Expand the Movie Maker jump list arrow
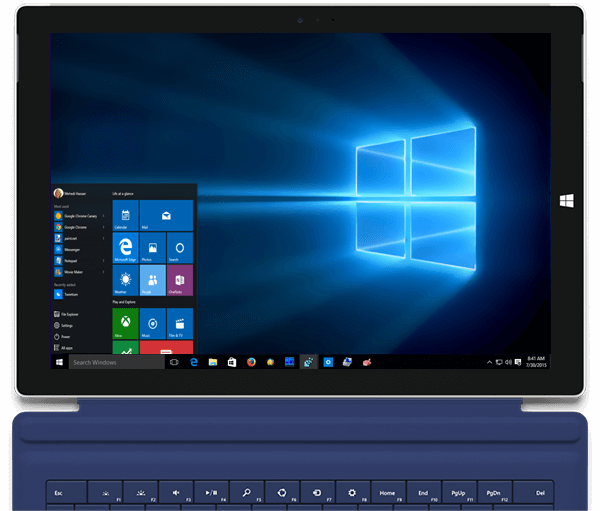 point(104,272)
